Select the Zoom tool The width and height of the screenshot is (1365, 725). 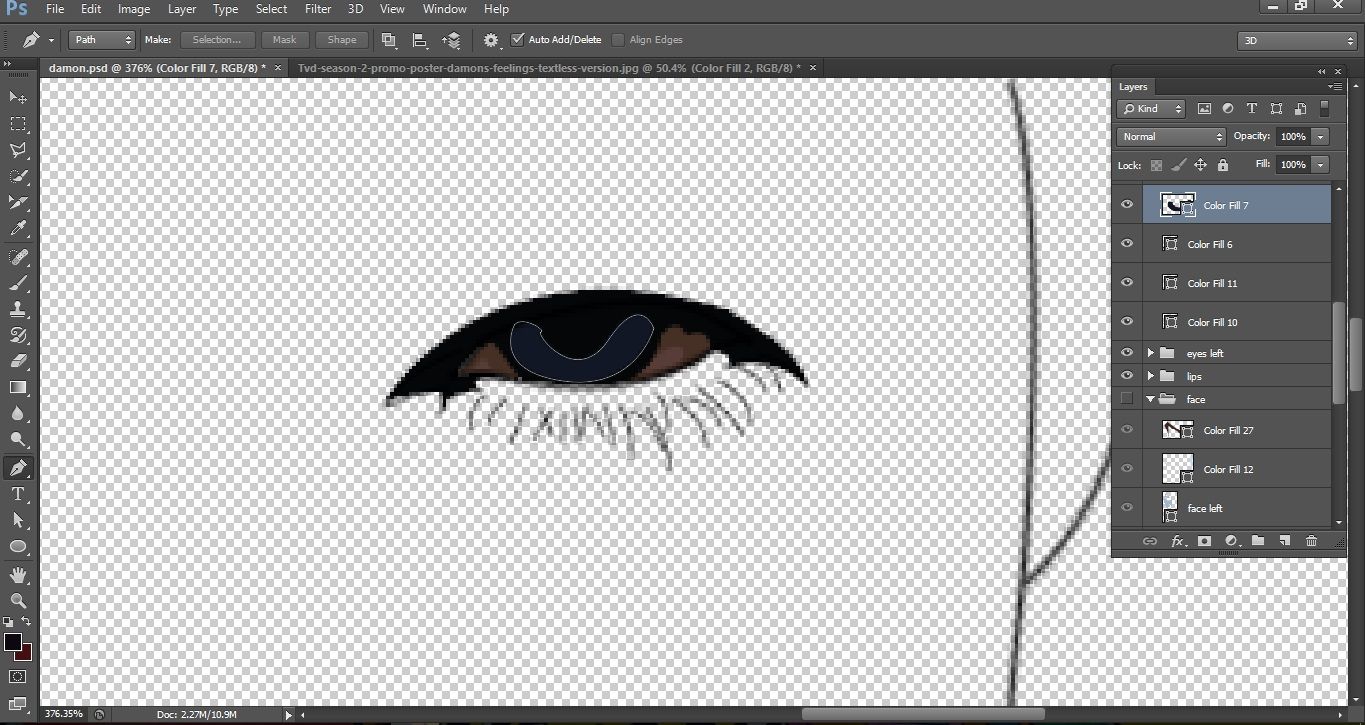[18, 601]
